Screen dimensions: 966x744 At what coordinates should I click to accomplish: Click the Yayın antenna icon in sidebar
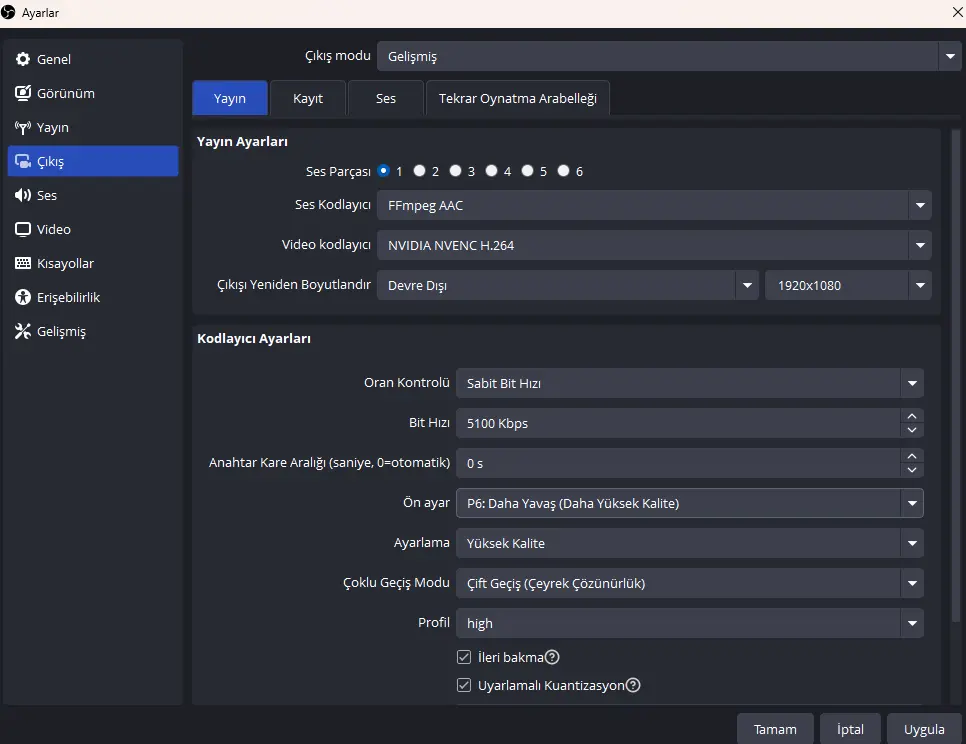click(23, 127)
